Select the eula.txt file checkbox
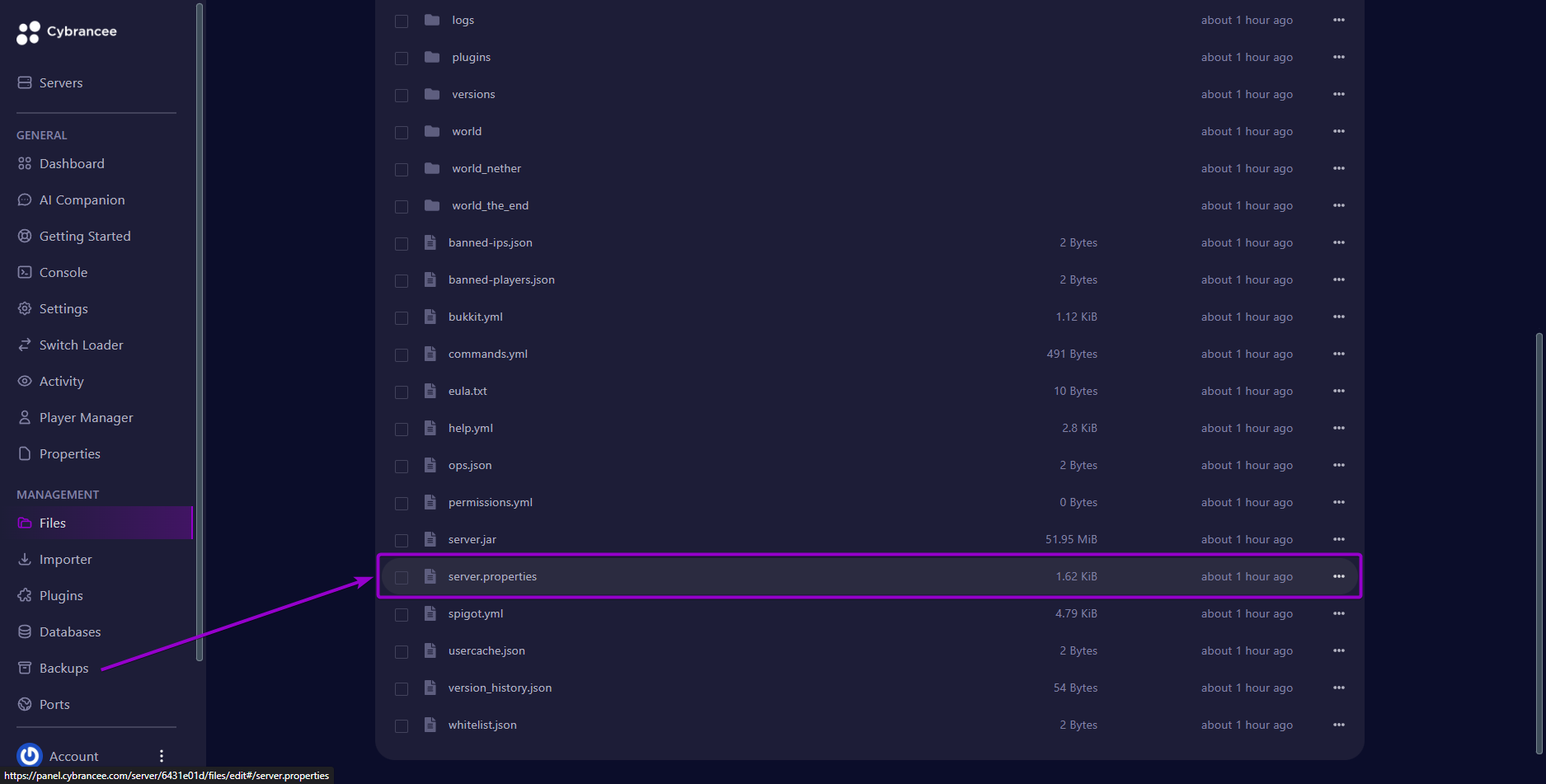1546x784 pixels. [x=402, y=392]
